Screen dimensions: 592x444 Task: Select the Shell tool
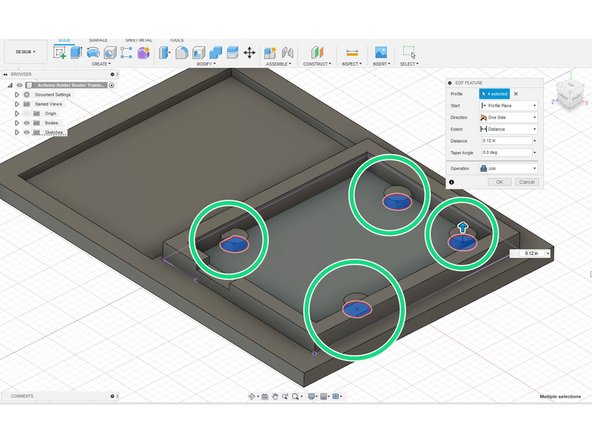click(x=199, y=52)
